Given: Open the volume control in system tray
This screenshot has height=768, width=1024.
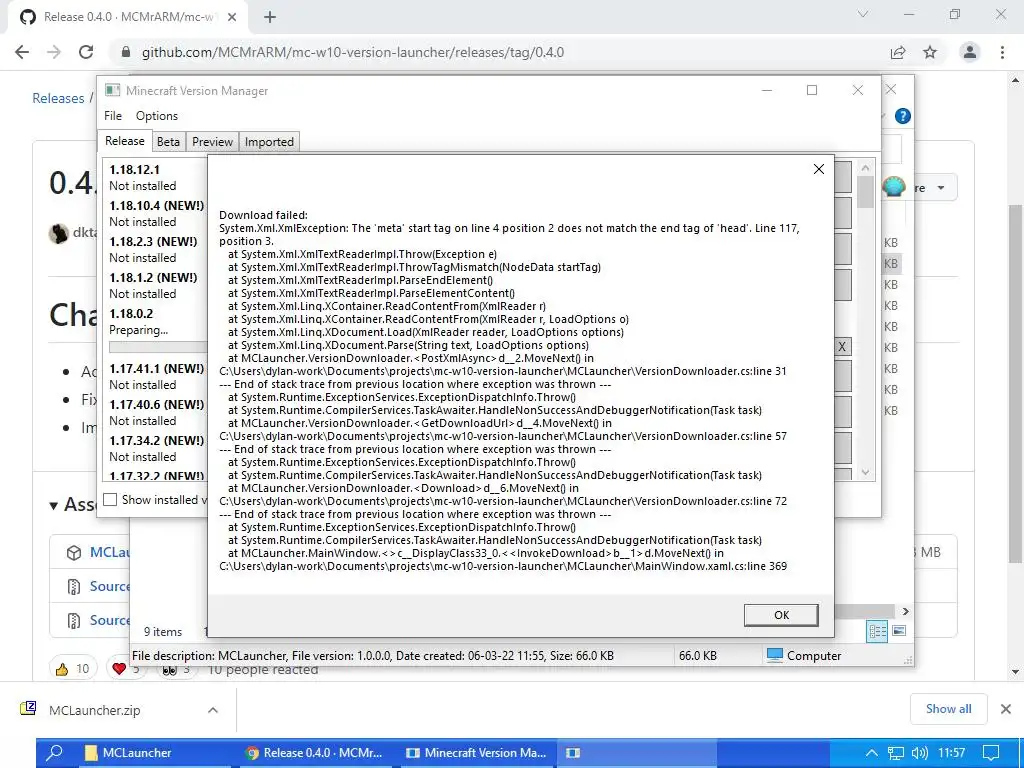Looking at the screenshot, I should pos(920,753).
